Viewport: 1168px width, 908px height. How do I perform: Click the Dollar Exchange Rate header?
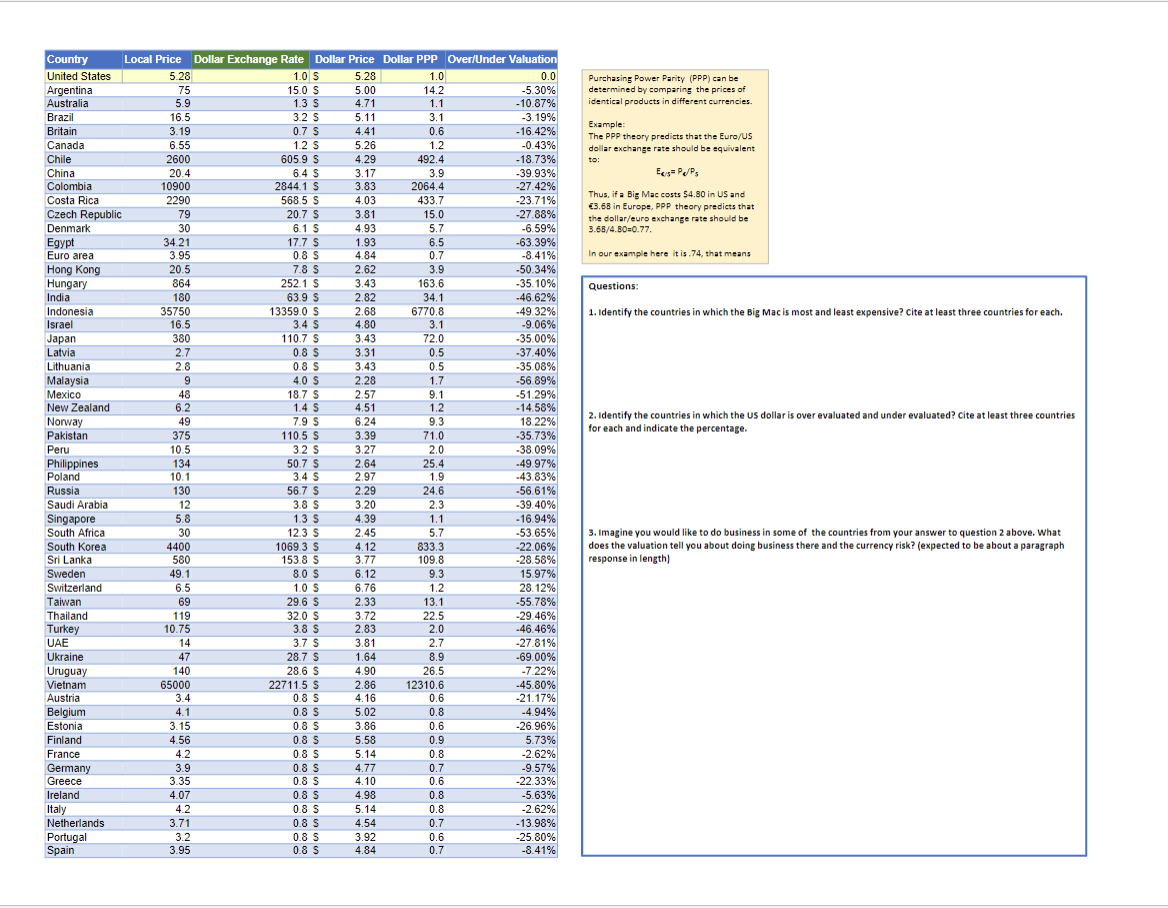coord(250,60)
